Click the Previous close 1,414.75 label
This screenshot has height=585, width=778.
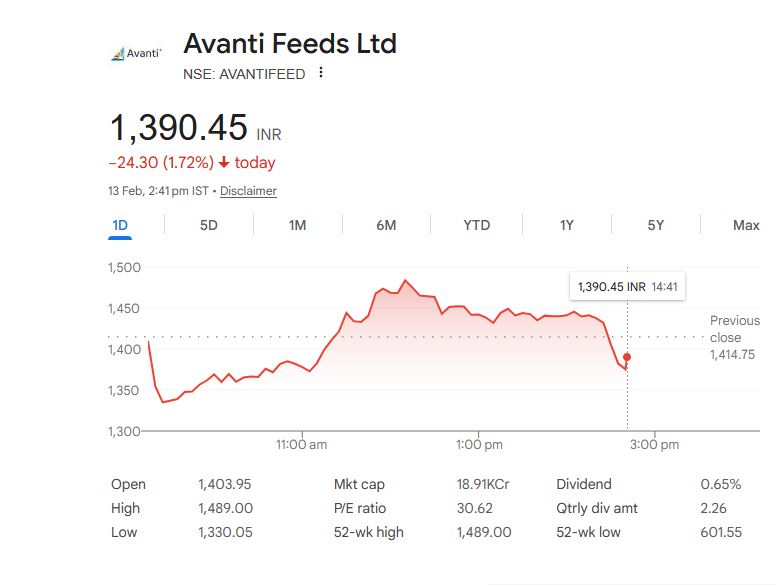click(x=734, y=337)
